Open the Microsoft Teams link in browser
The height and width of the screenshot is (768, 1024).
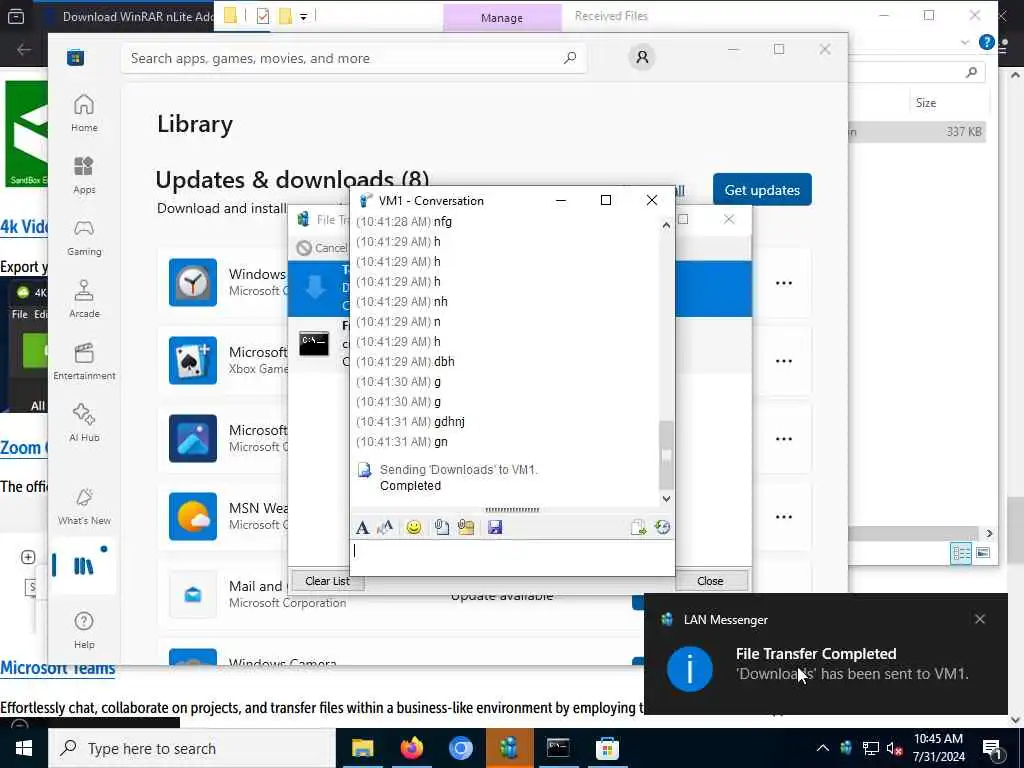coord(57,667)
